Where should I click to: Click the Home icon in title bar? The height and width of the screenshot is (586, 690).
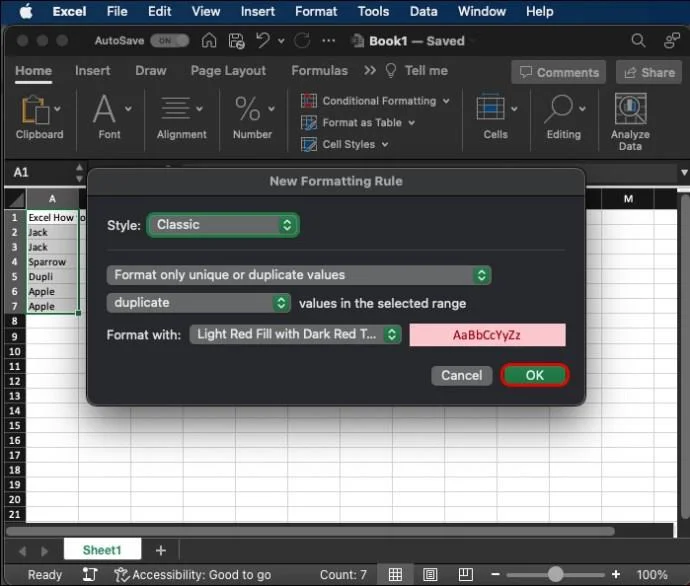[209, 41]
